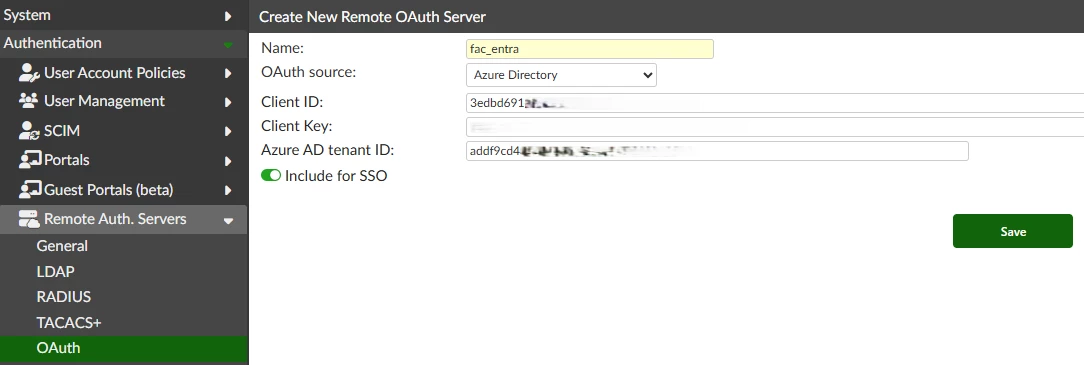Expand Guest Portals (beta) arrow
1084x365 pixels.
pyautogui.click(x=228, y=190)
